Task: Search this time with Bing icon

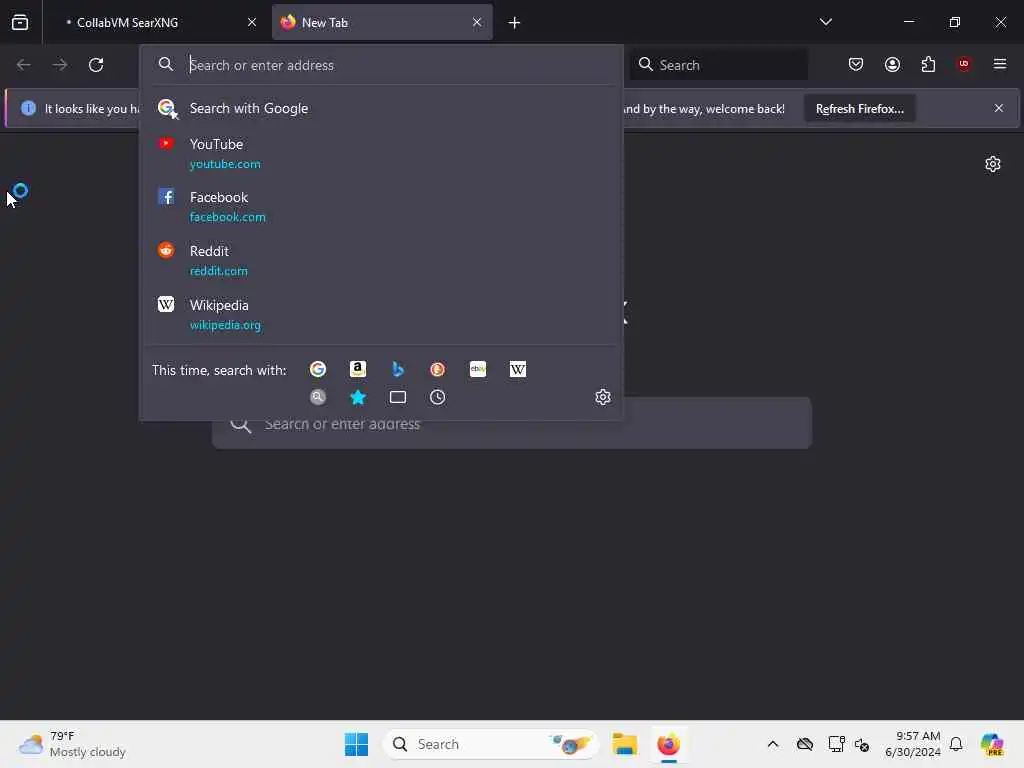Action: click(397, 370)
